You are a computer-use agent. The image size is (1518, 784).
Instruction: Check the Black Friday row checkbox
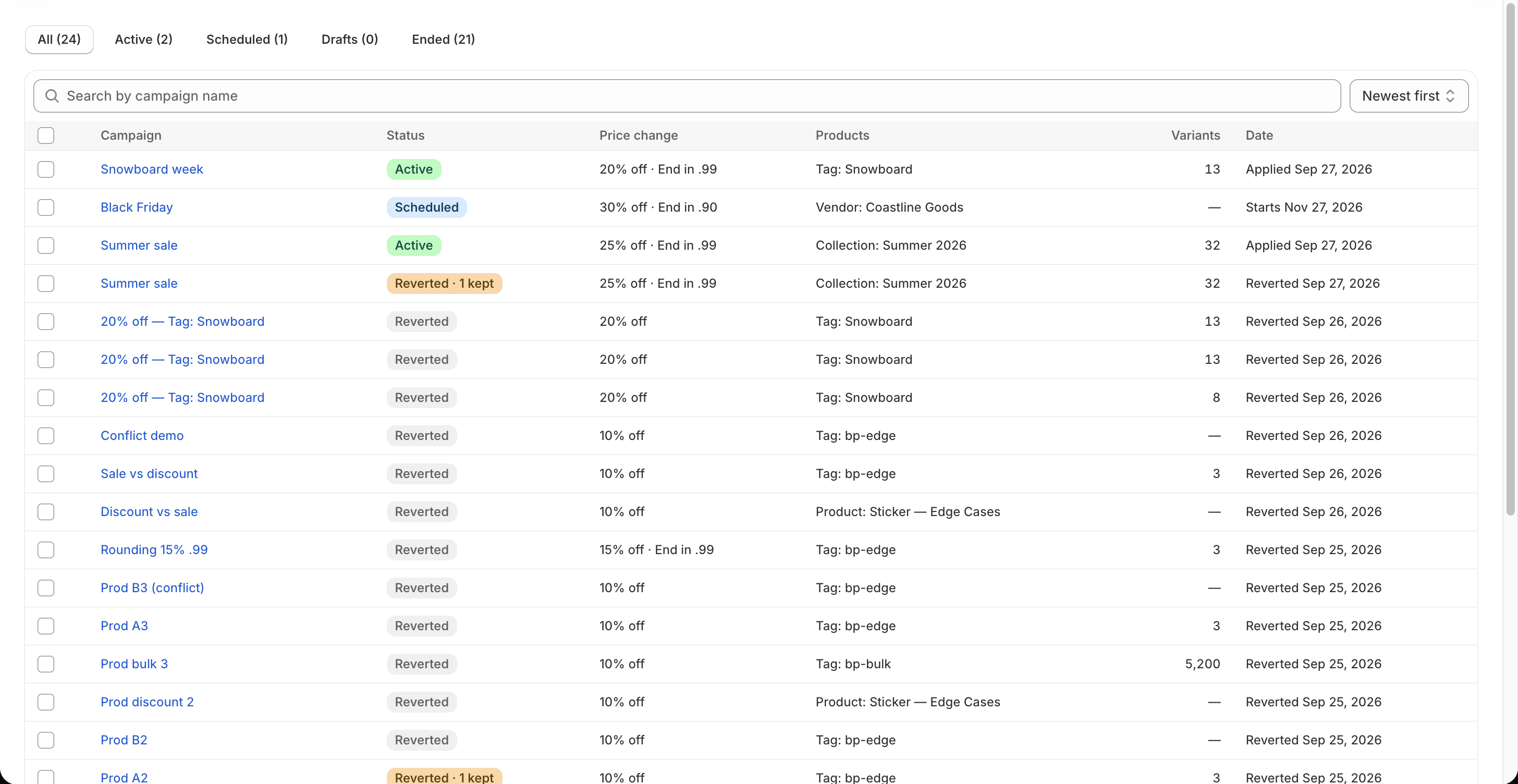46,207
